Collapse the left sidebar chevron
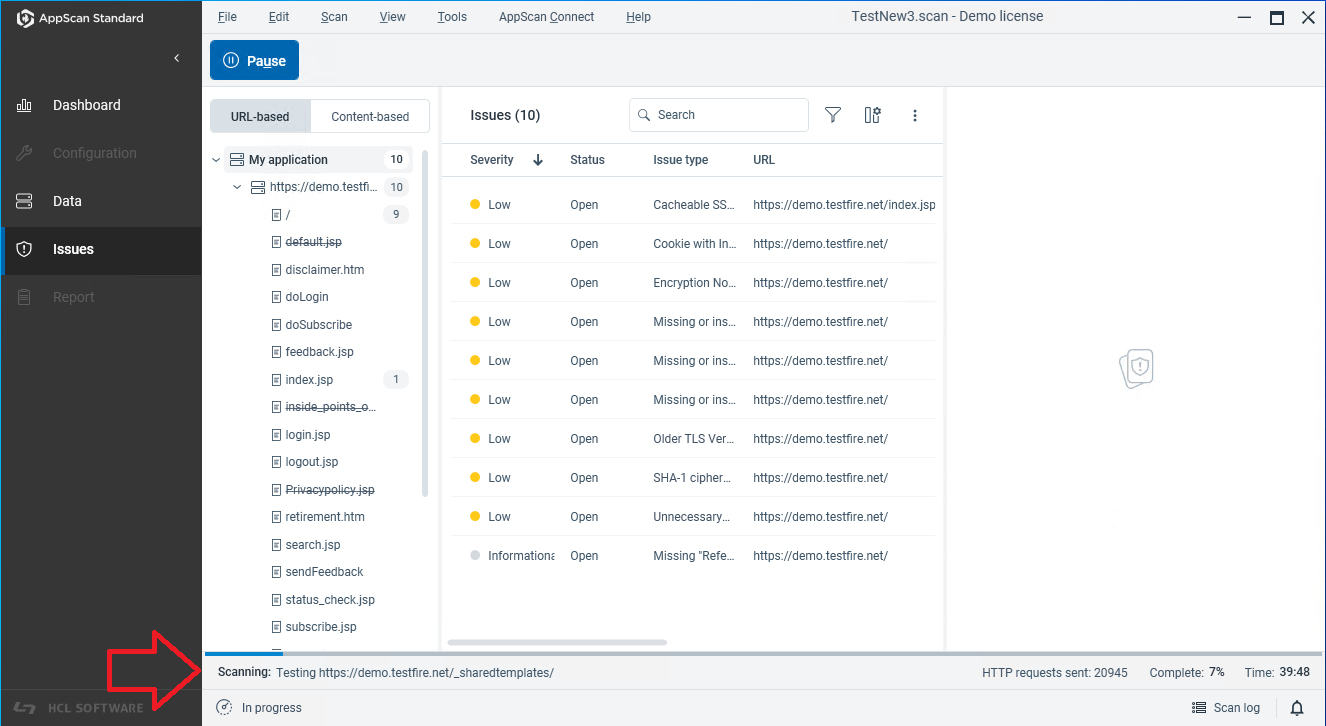Screen dimensions: 1326x726 click(x=177, y=58)
